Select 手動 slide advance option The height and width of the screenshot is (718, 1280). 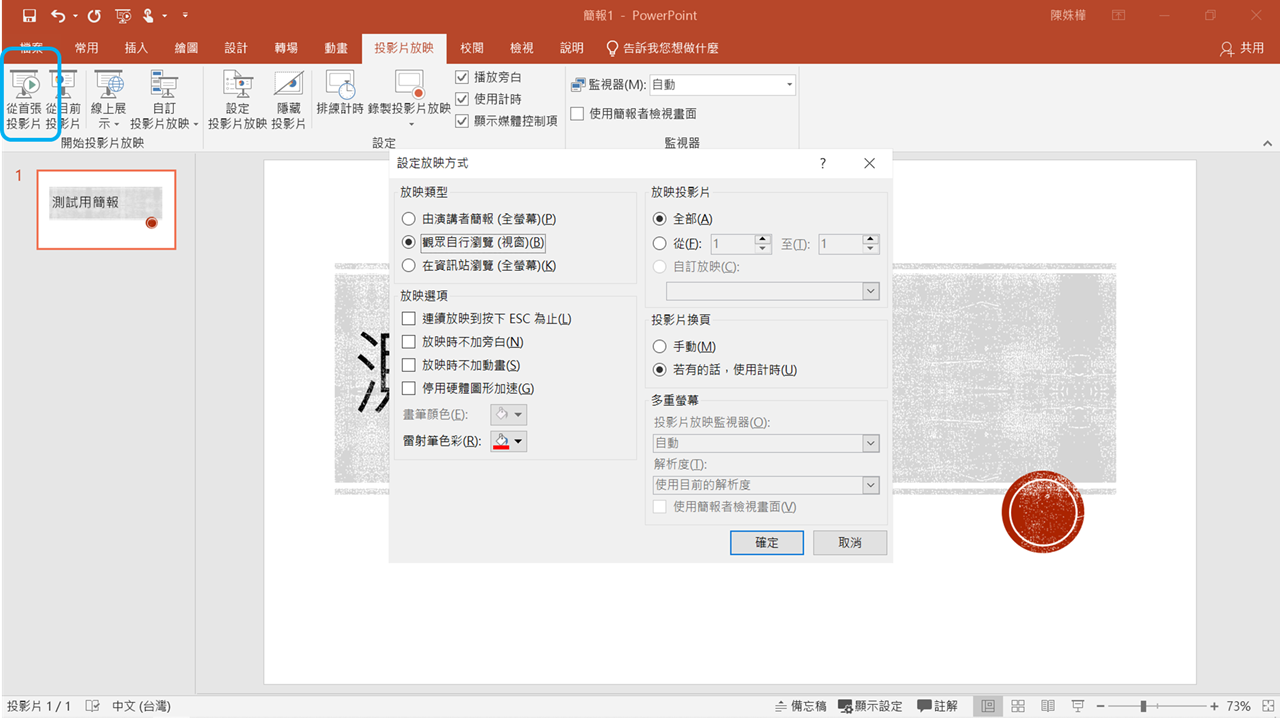pos(659,346)
